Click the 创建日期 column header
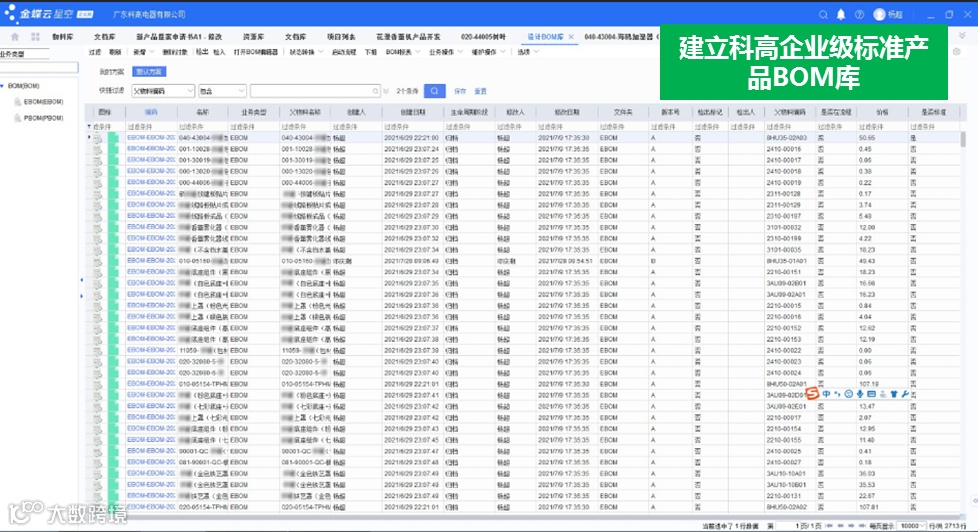Screen dimensions: 978x532 click(412, 112)
